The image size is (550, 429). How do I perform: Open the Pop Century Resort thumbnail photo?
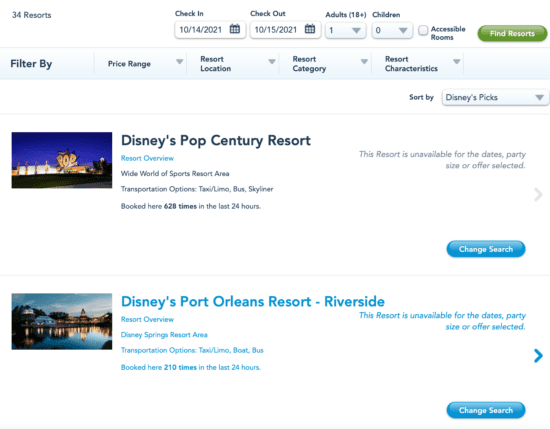coord(62,160)
